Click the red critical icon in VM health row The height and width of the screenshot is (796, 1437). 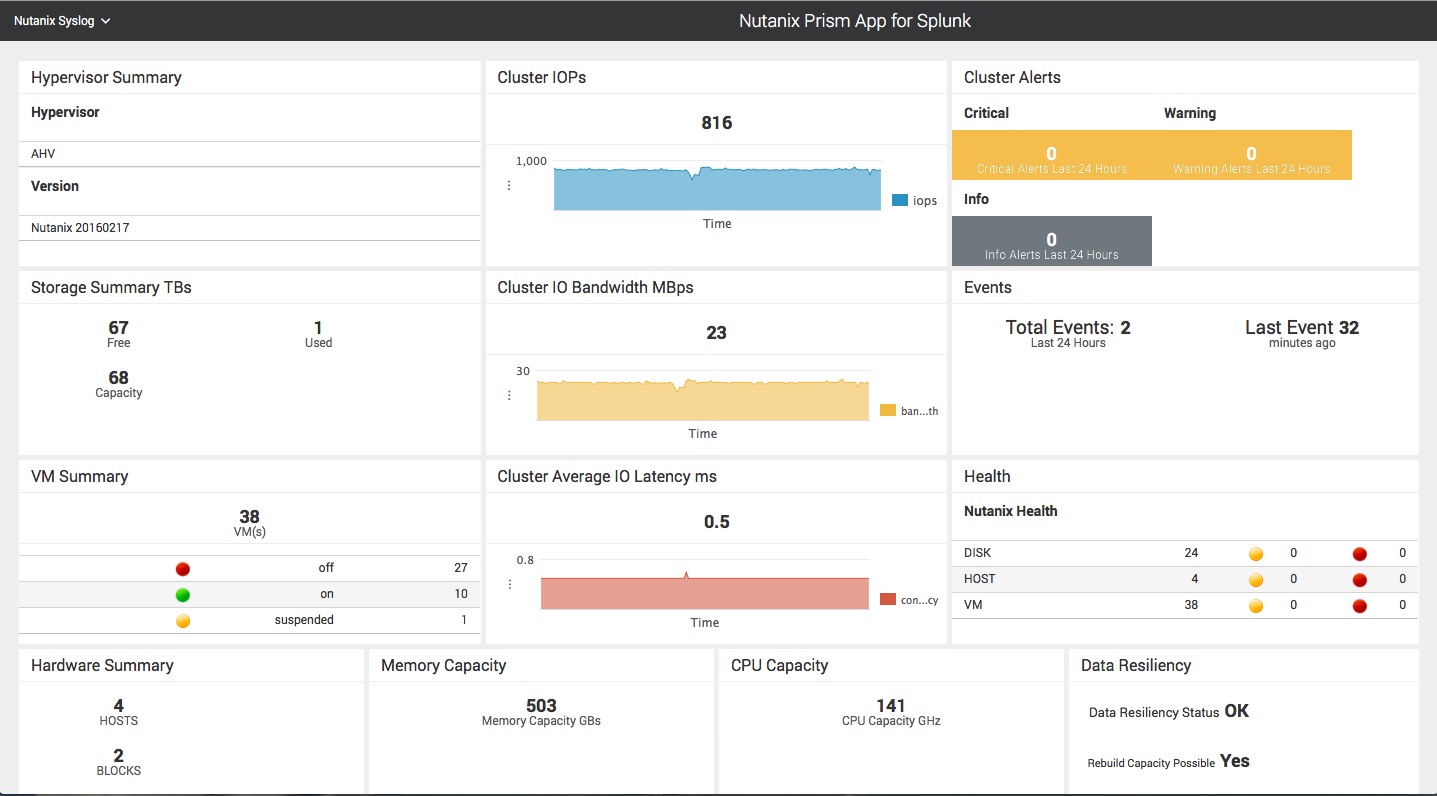click(x=1359, y=606)
